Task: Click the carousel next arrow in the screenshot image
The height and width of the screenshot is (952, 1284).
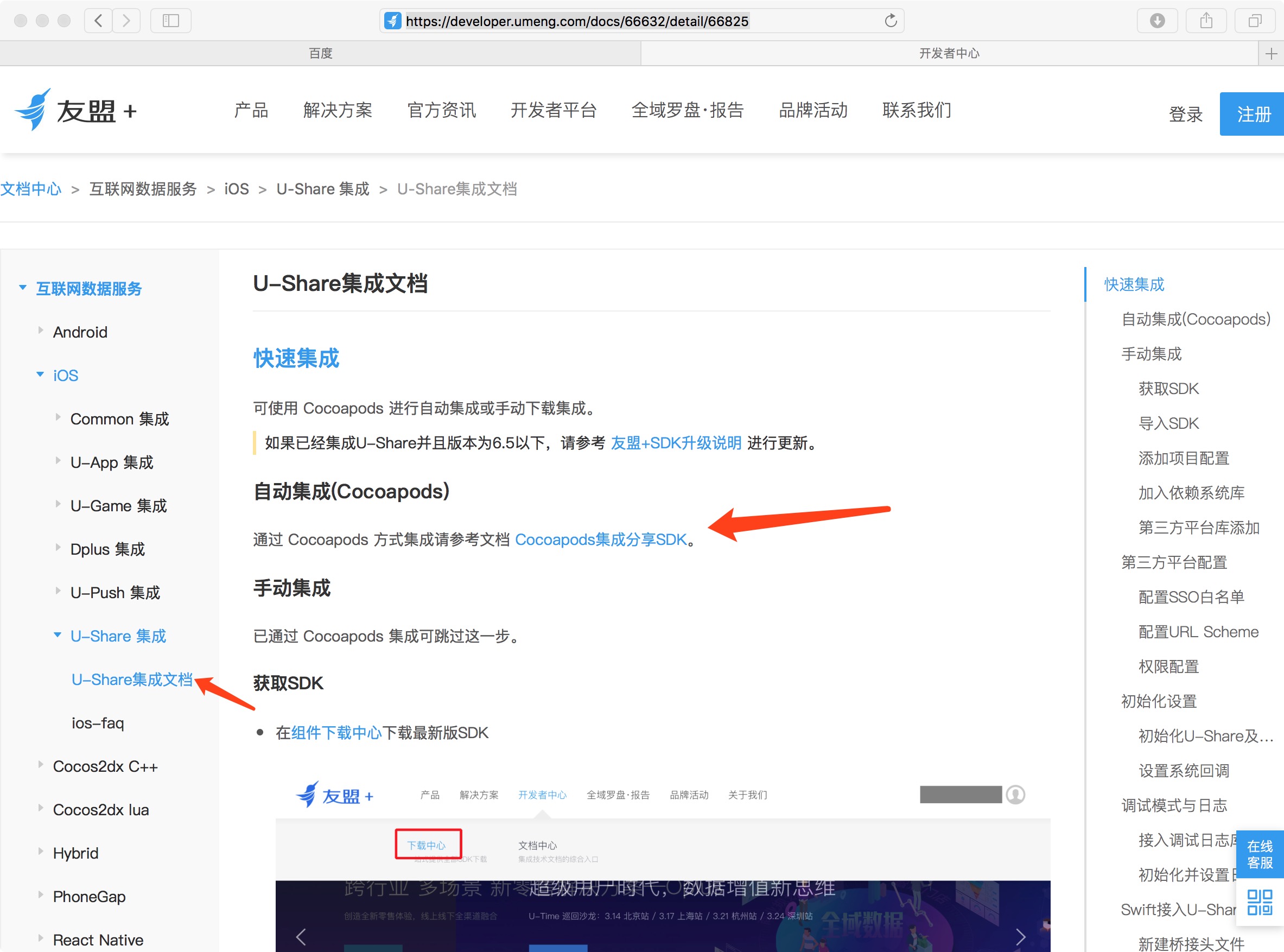Action: [1021, 936]
